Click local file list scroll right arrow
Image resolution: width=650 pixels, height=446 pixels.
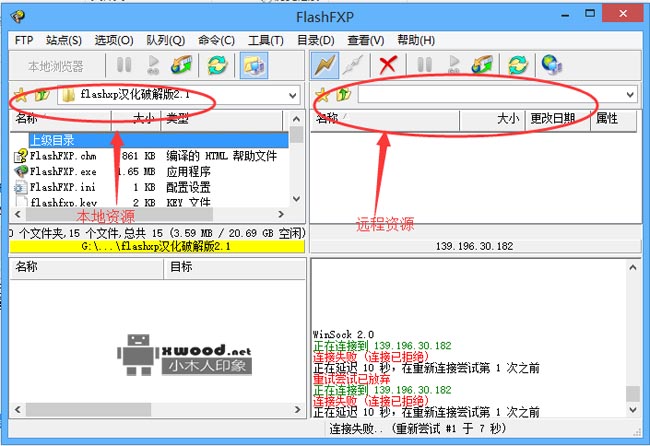coord(281,214)
